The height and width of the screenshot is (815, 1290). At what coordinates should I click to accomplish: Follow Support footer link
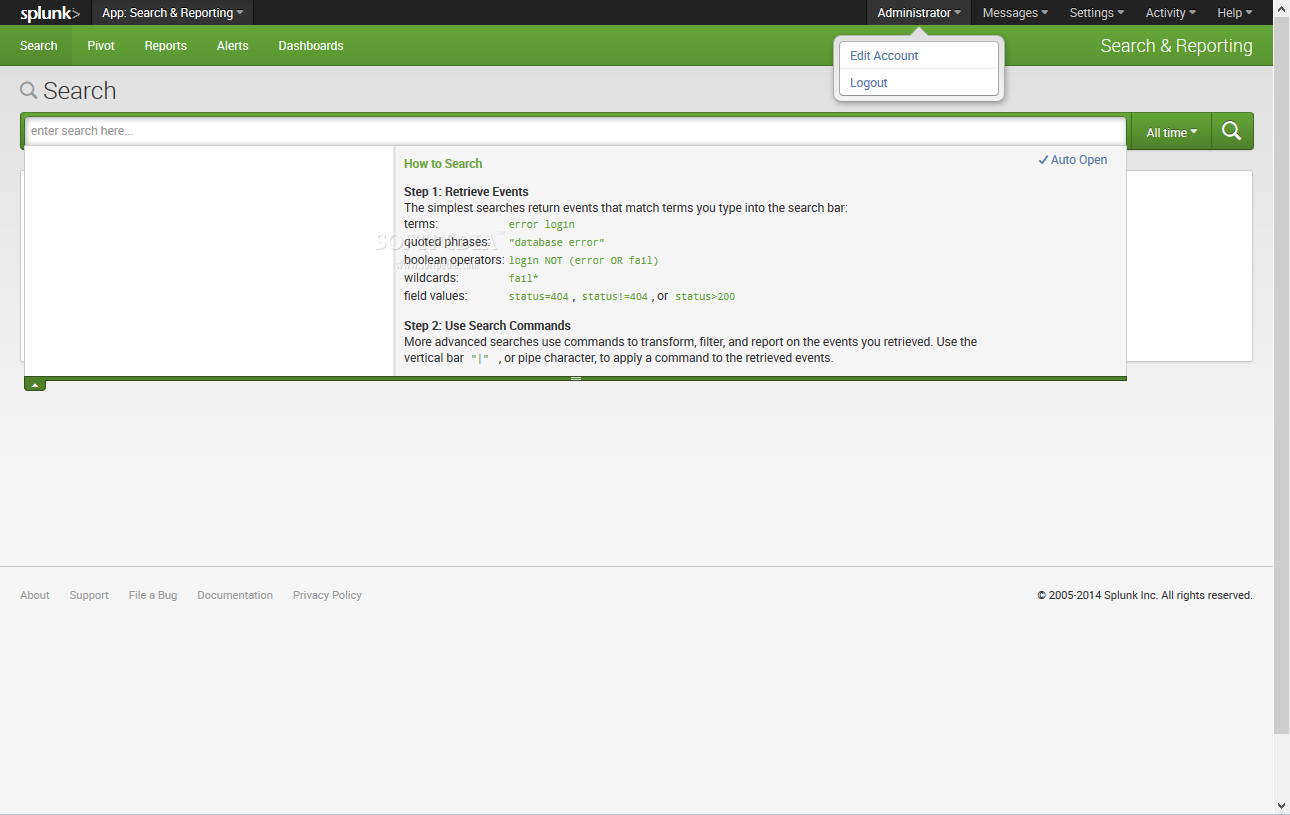[x=89, y=595]
